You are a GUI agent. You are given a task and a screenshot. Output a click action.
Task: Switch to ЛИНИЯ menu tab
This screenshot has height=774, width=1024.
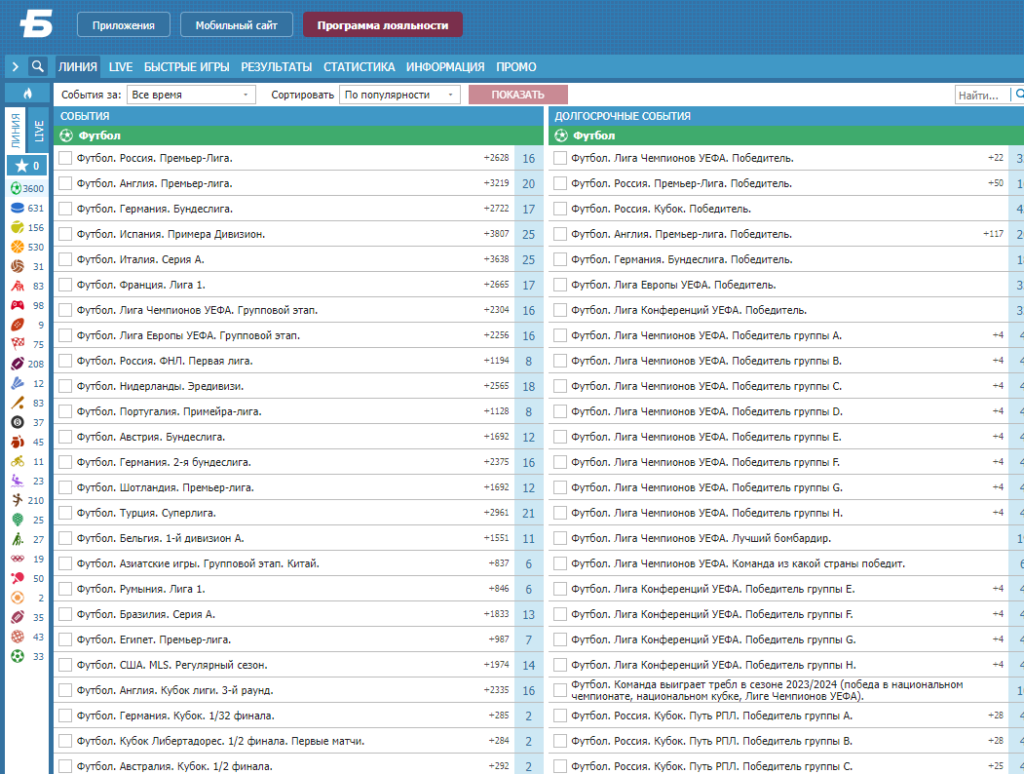click(78, 67)
